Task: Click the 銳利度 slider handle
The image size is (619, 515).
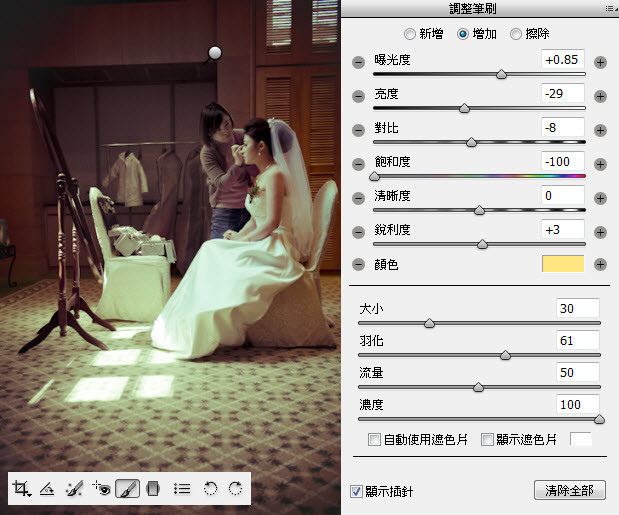Action: point(482,244)
